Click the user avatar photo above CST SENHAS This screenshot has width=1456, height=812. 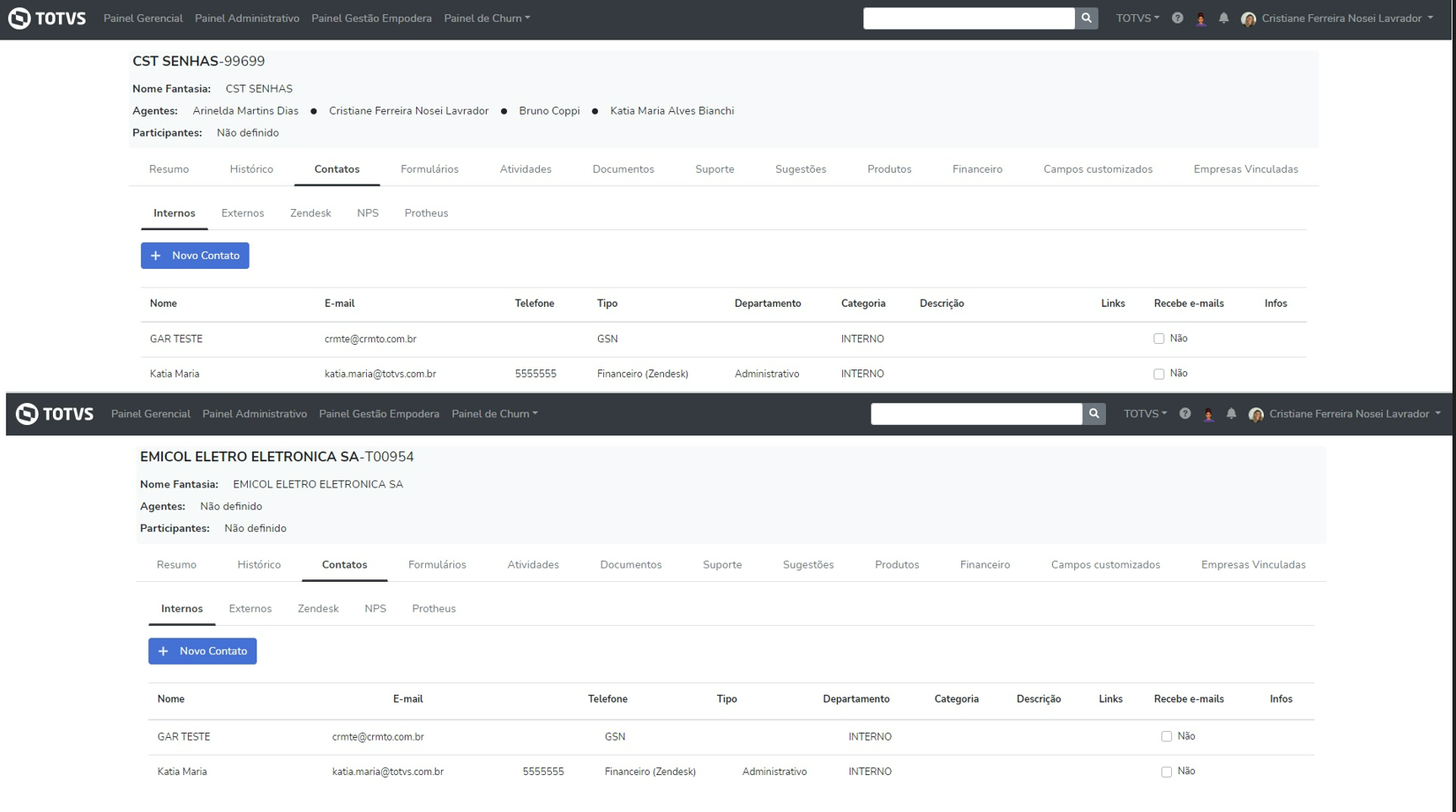[1249, 19]
